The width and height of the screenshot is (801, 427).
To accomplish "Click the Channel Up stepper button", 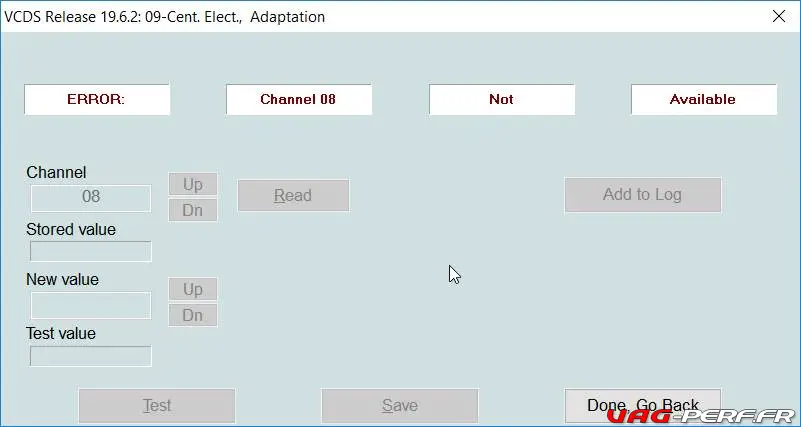I will pyautogui.click(x=193, y=184).
